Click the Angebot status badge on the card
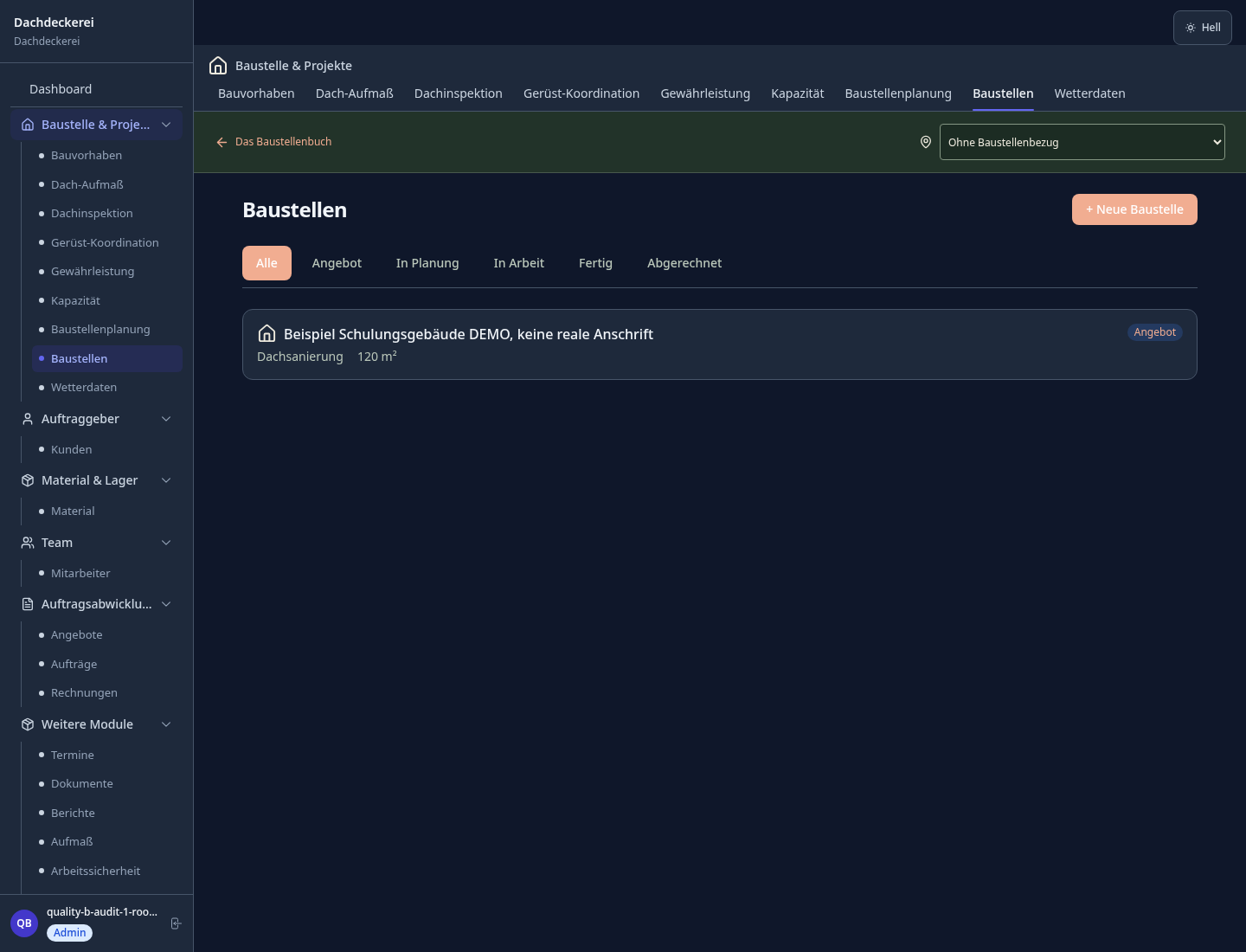Screen dimensions: 1246x952 pos(1154,332)
